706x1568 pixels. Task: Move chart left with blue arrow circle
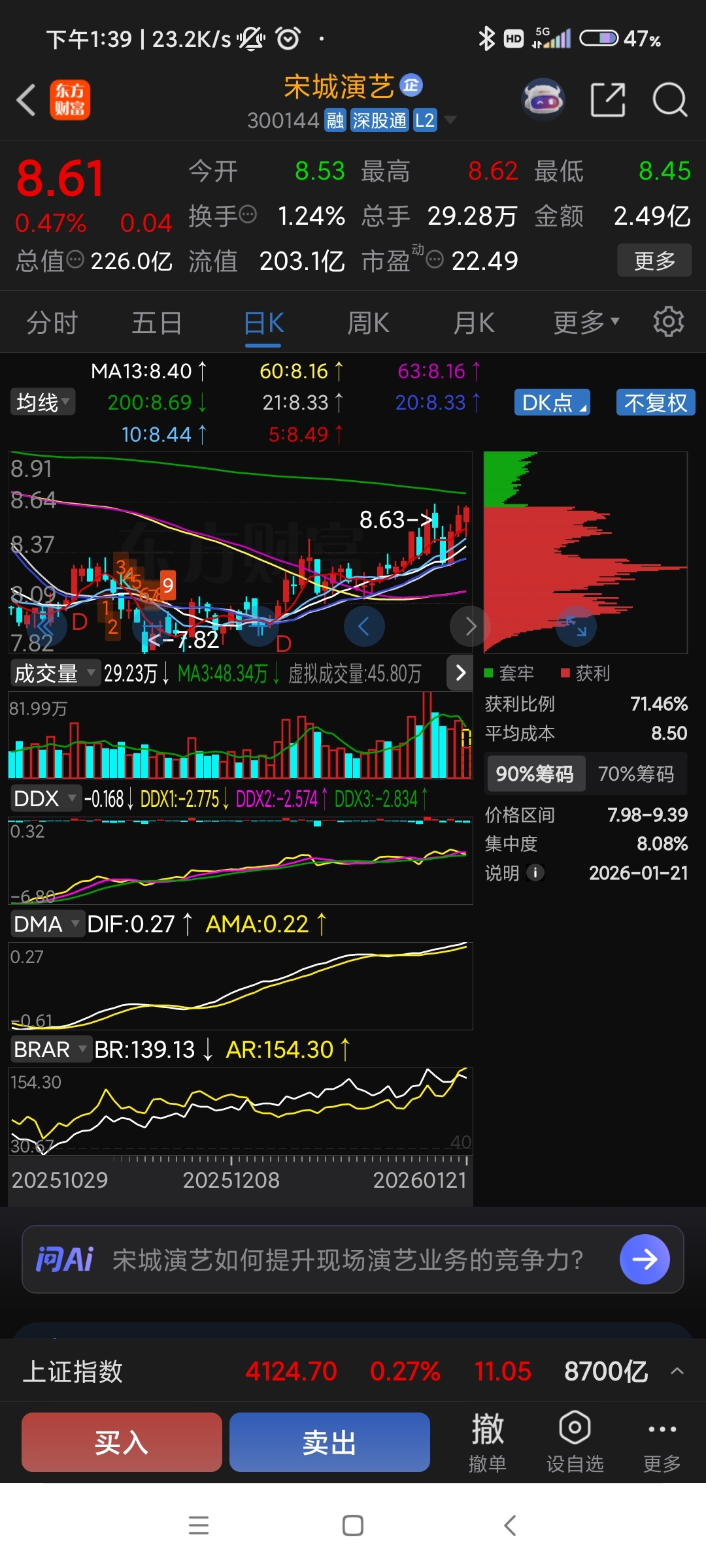coord(364,627)
